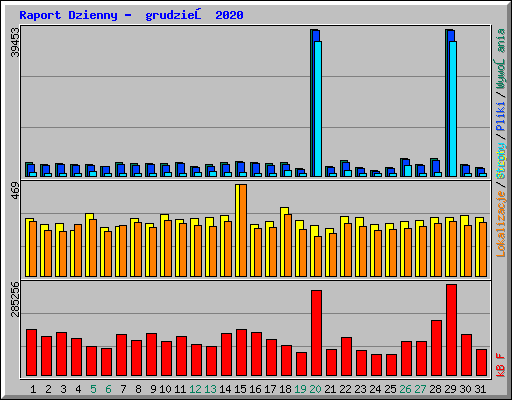Viewport: 512px width, 400px height.
Task: Click the orange bar for day 1
Action: [33, 249]
